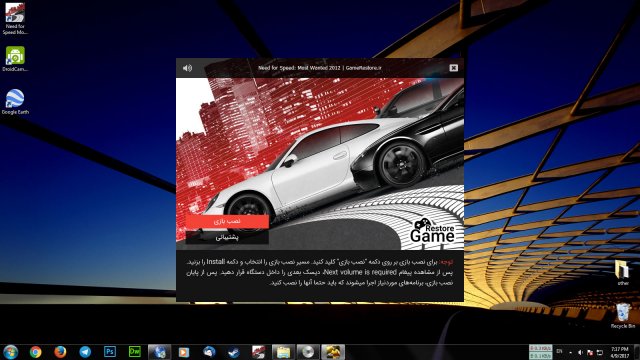Click Show desktop strip at taskbar end
Image resolution: width=640 pixels, height=360 pixels.
(637, 352)
